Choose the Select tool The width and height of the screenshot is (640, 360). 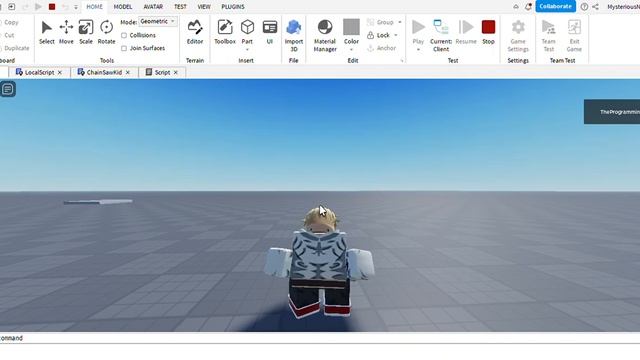point(47,32)
